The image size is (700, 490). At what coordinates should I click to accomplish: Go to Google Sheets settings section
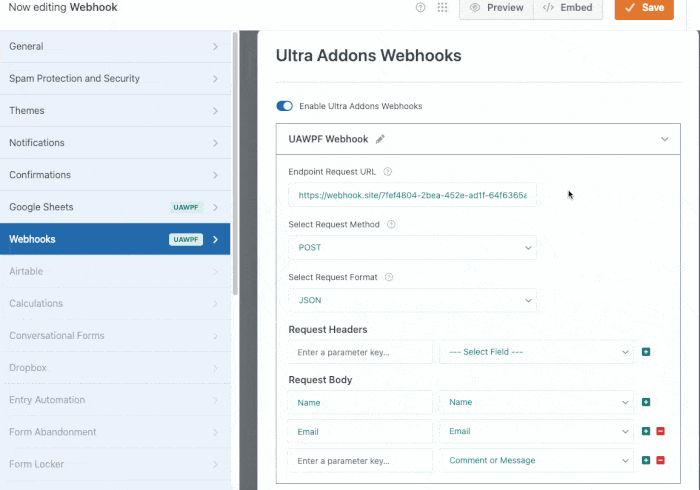point(115,207)
